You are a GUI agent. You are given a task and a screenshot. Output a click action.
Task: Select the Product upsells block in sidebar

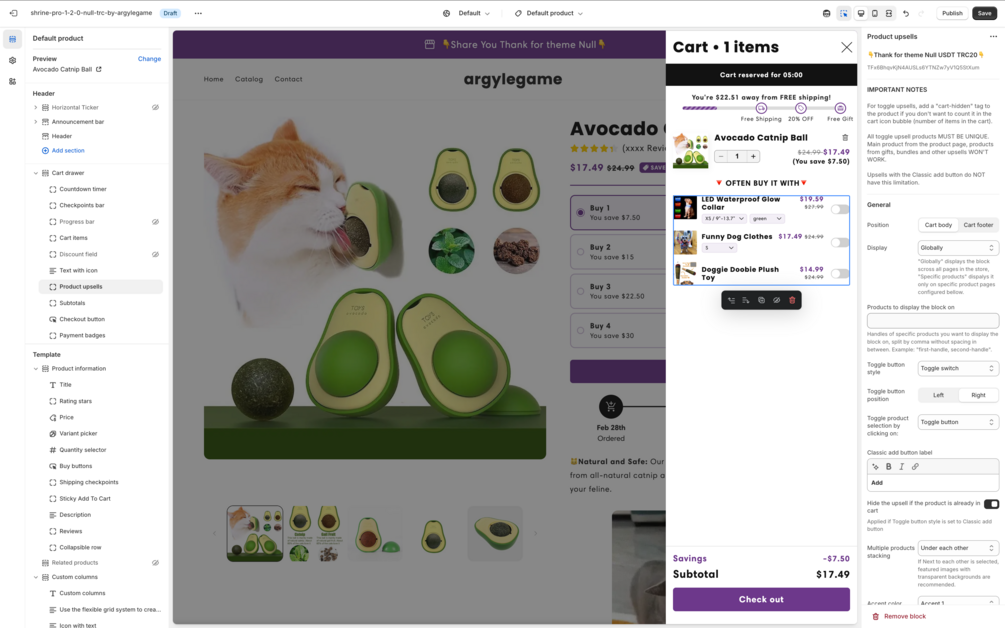coord(101,286)
